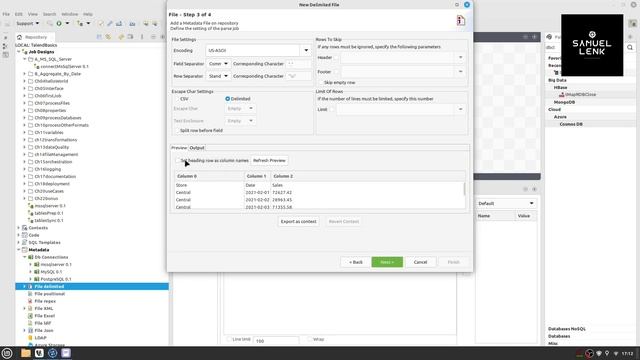Click the Job Designs node icon

pyautogui.click(x=24, y=52)
